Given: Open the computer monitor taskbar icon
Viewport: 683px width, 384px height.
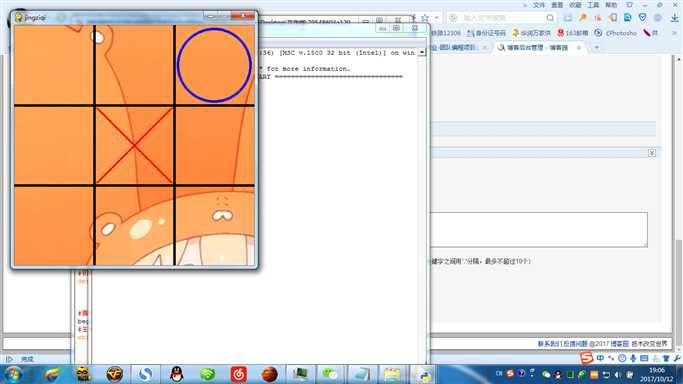Looking at the screenshot, I should click(x=300, y=374).
